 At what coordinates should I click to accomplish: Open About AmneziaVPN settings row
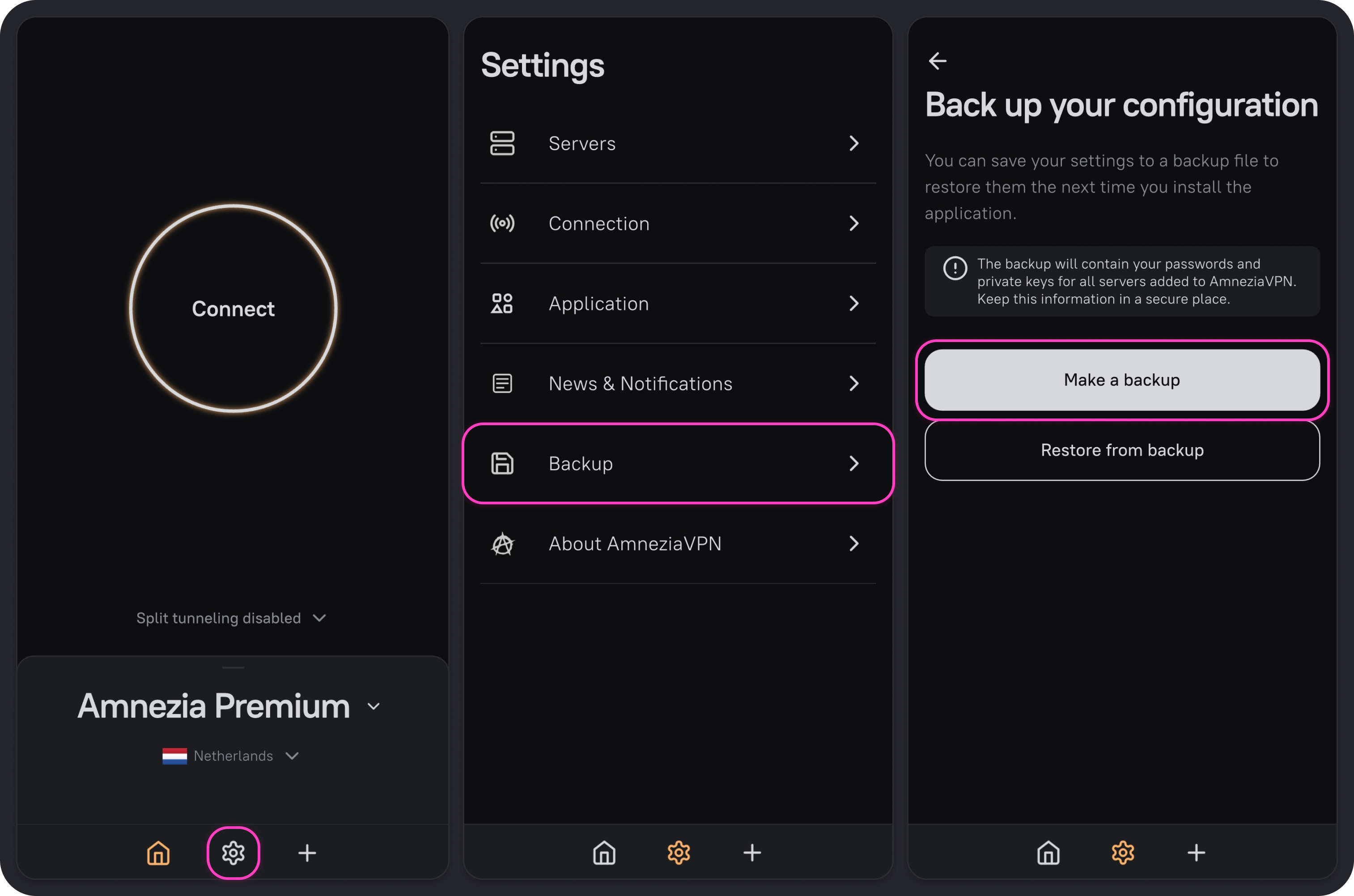point(678,543)
